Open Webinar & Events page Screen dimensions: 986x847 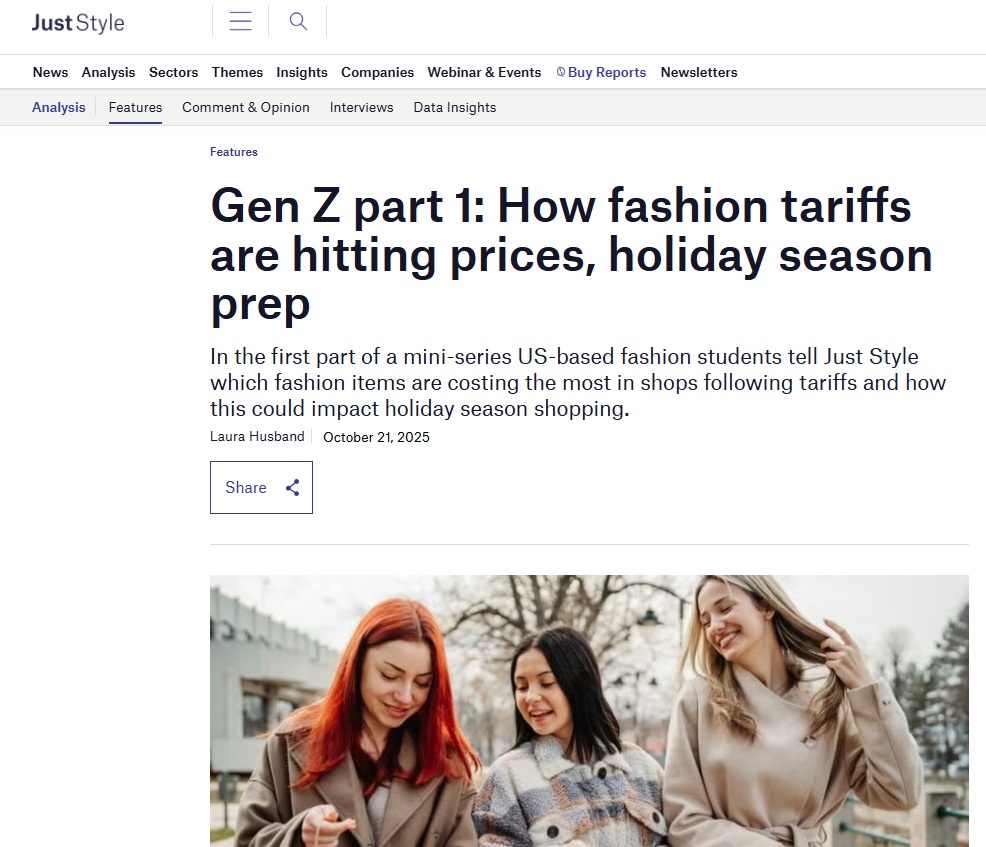pos(484,72)
